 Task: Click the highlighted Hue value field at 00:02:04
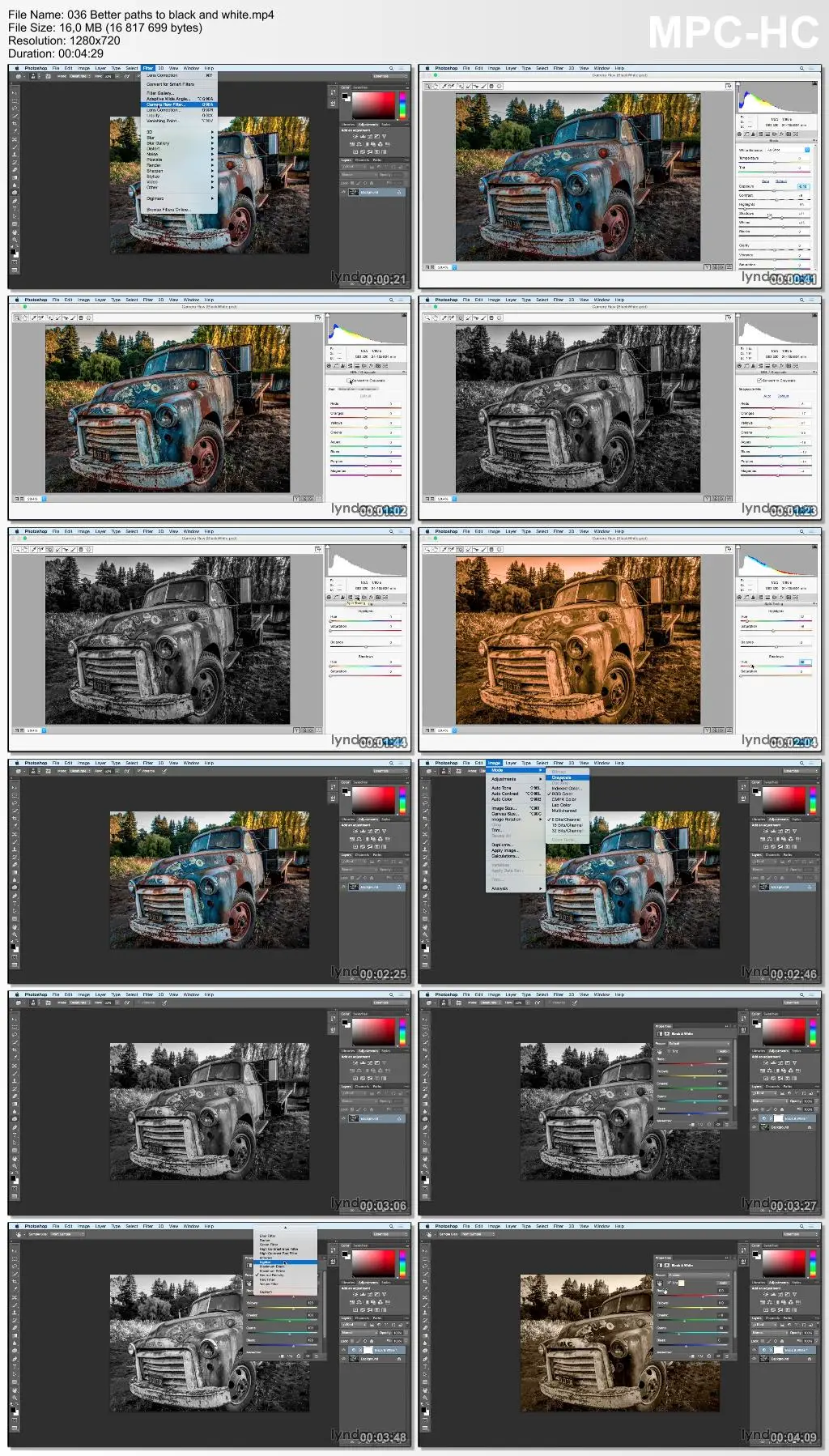(804, 662)
